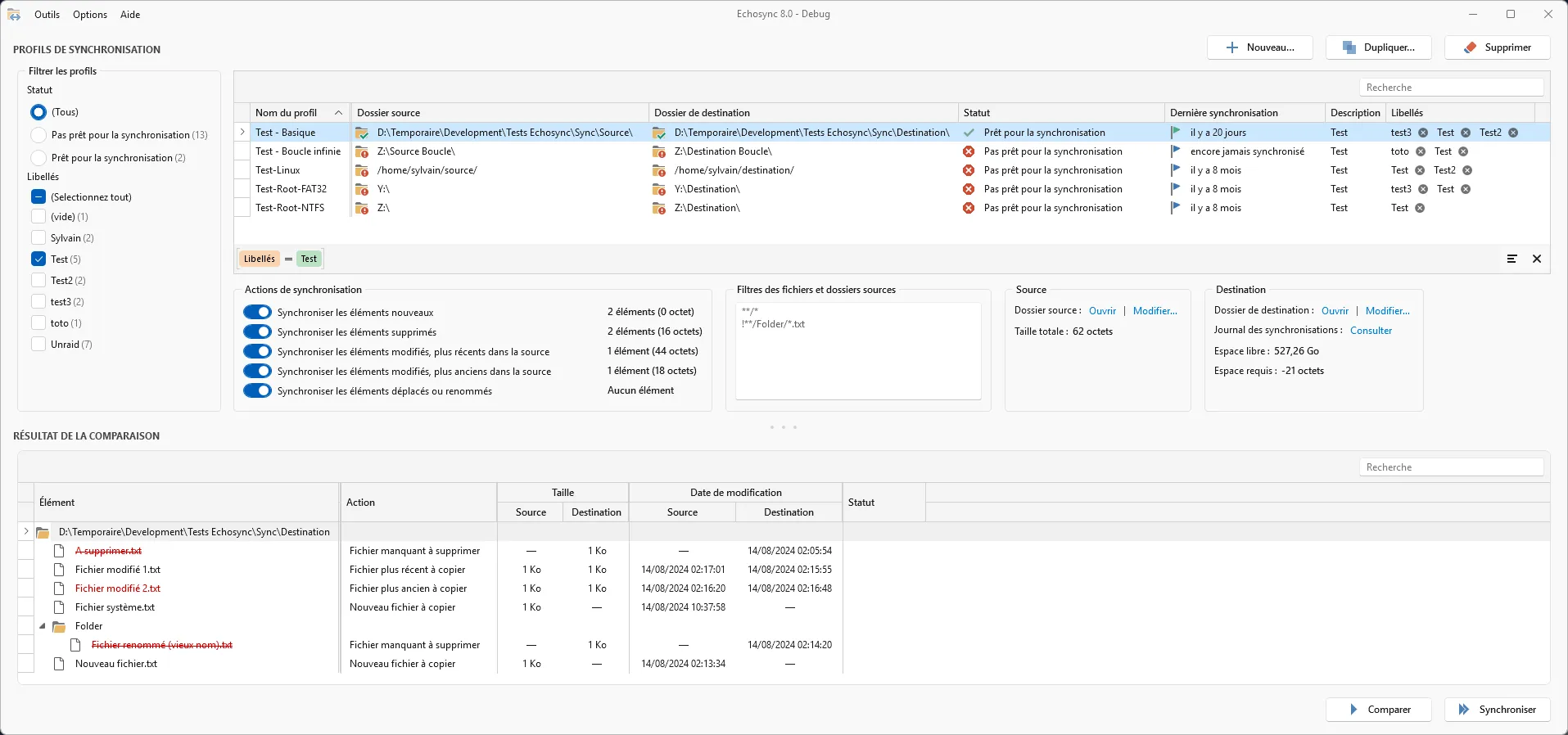Click the profile list Recherche field
The height and width of the screenshot is (735, 1568).
[1452, 88]
